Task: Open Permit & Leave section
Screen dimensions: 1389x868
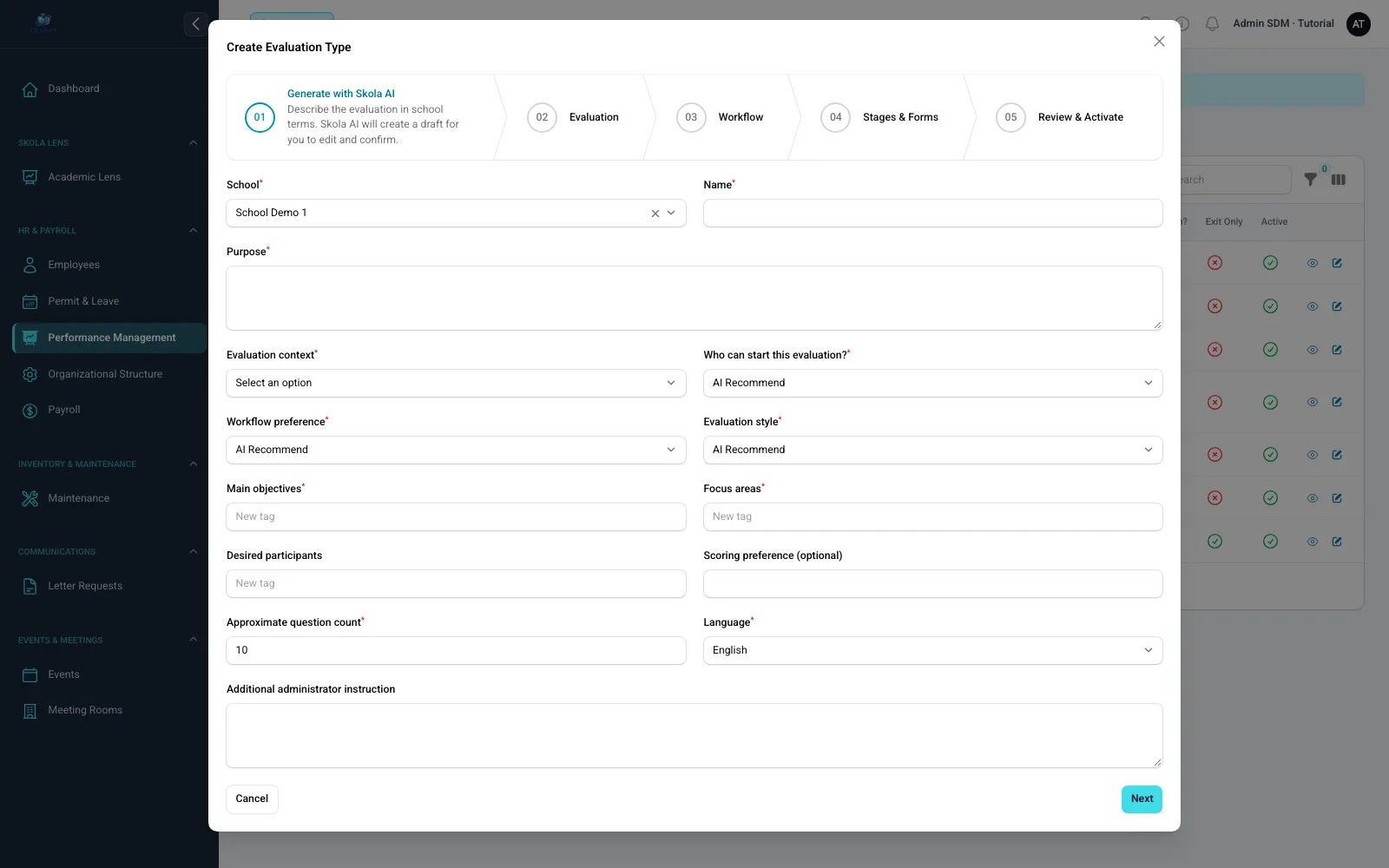Action: point(109,301)
